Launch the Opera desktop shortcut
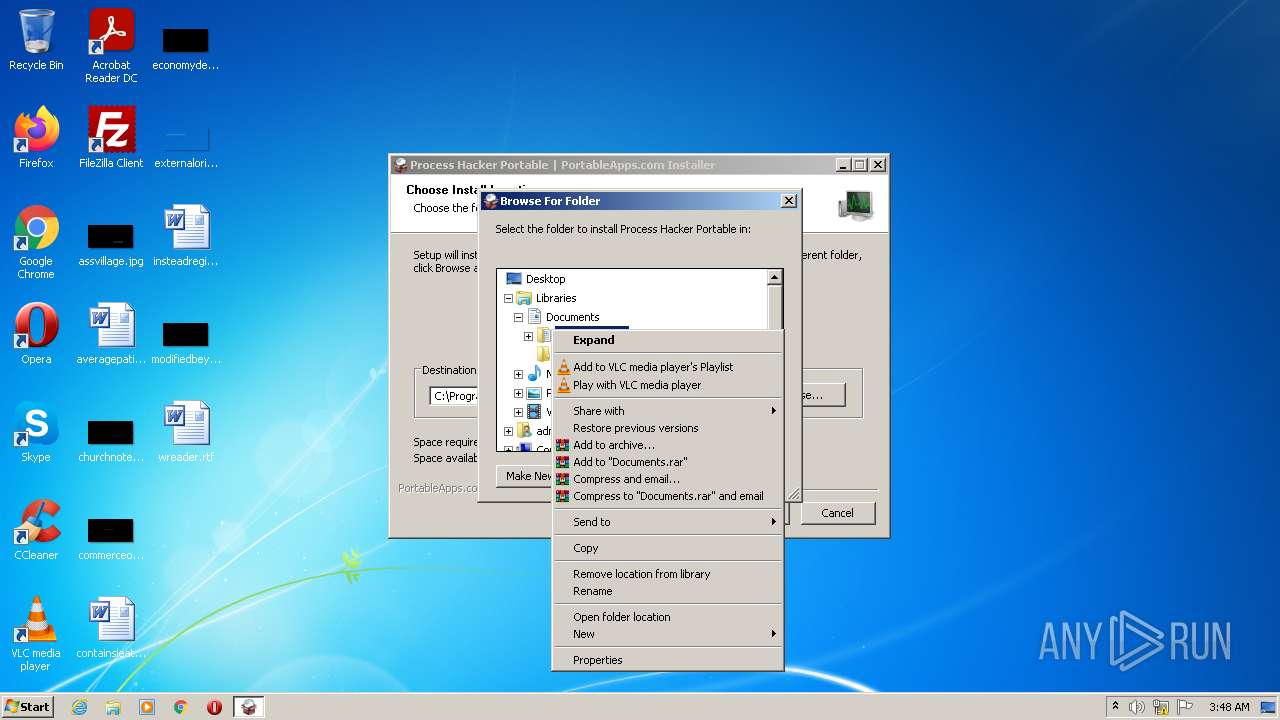The height and width of the screenshot is (720, 1280). click(36, 334)
